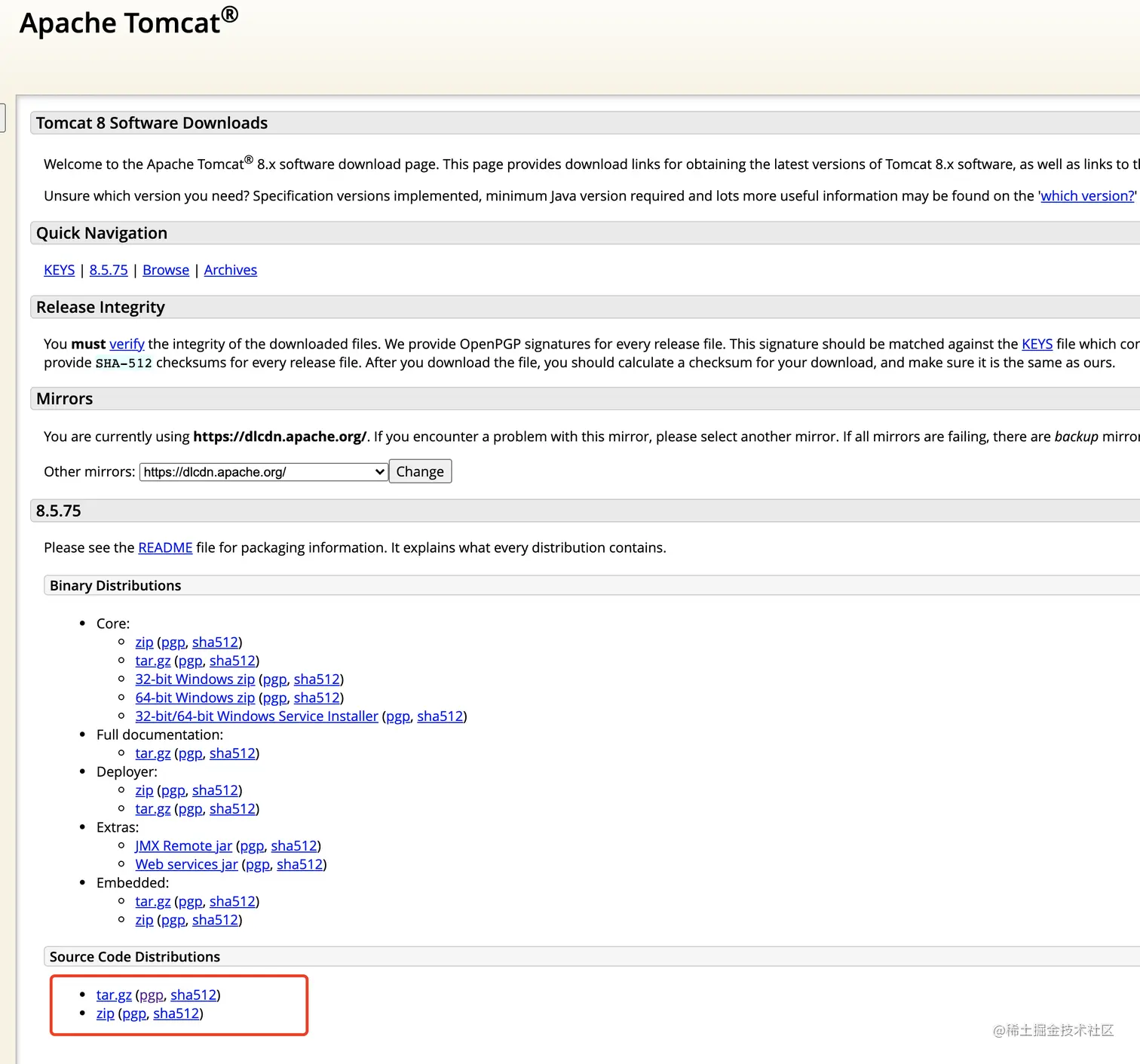Open pgp for Full documentation tar.gz

coord(191,753)
